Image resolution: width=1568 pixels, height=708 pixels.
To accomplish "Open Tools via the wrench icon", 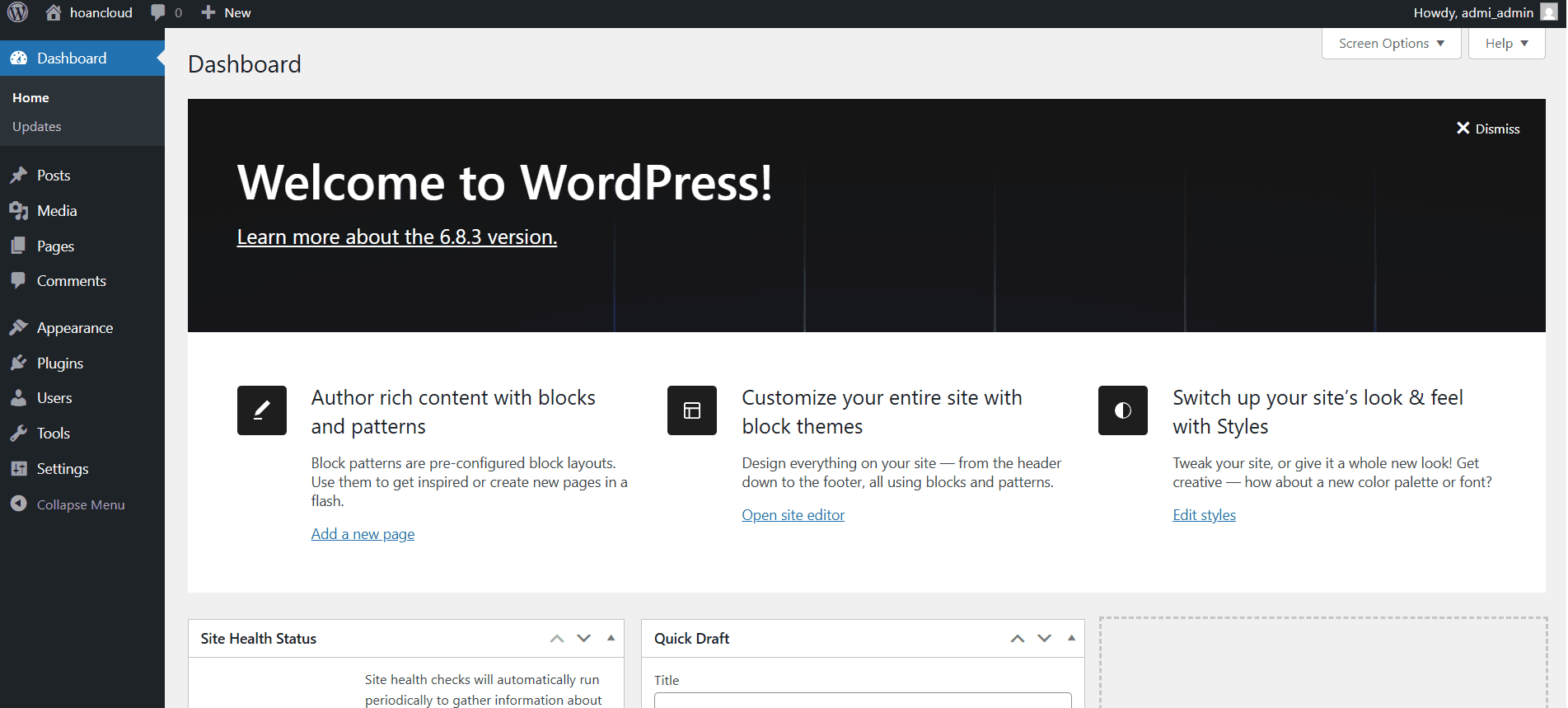I will pos(18,434).
